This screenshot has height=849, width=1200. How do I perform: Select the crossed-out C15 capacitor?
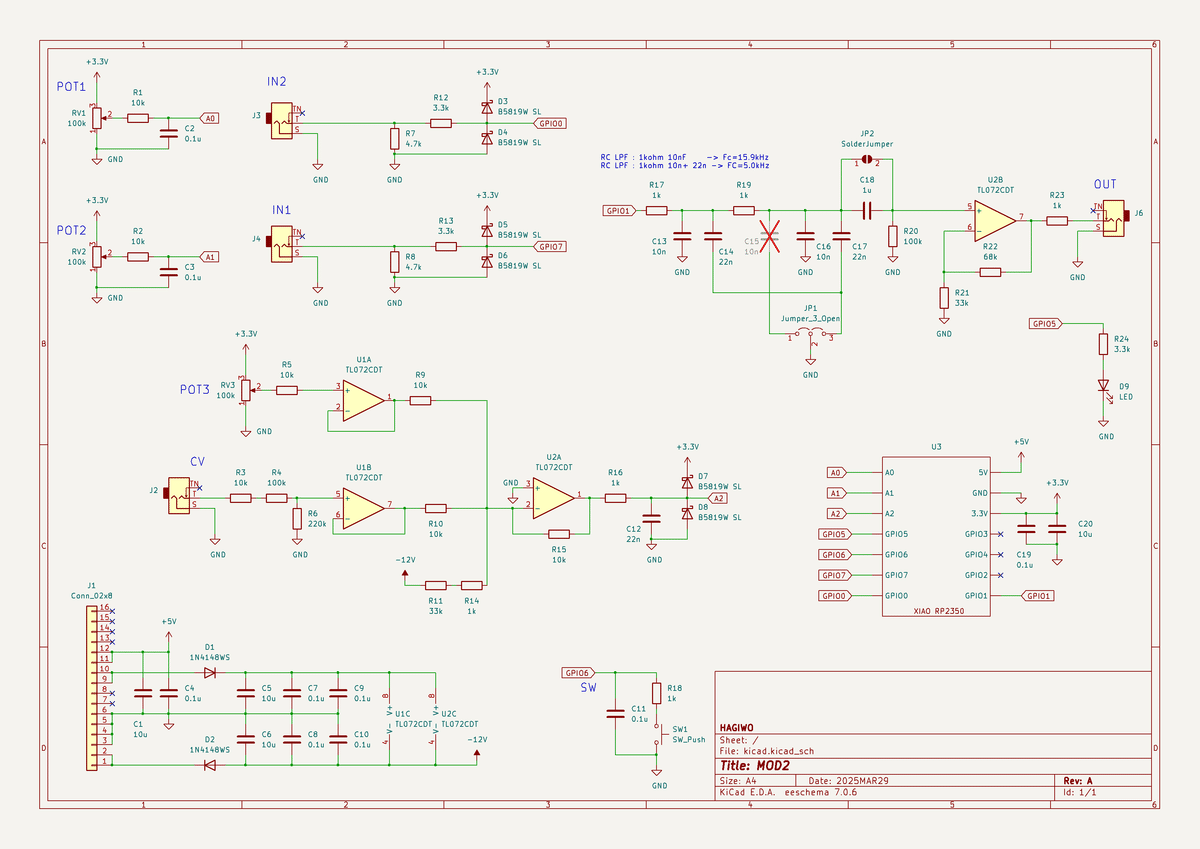[768, 237]
